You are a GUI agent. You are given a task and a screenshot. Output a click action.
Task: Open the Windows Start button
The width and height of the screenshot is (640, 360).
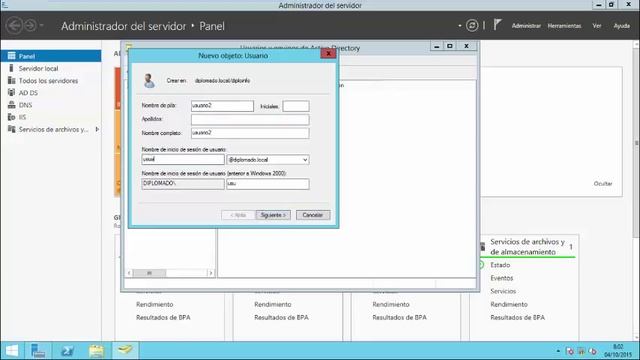click(12, 351)
